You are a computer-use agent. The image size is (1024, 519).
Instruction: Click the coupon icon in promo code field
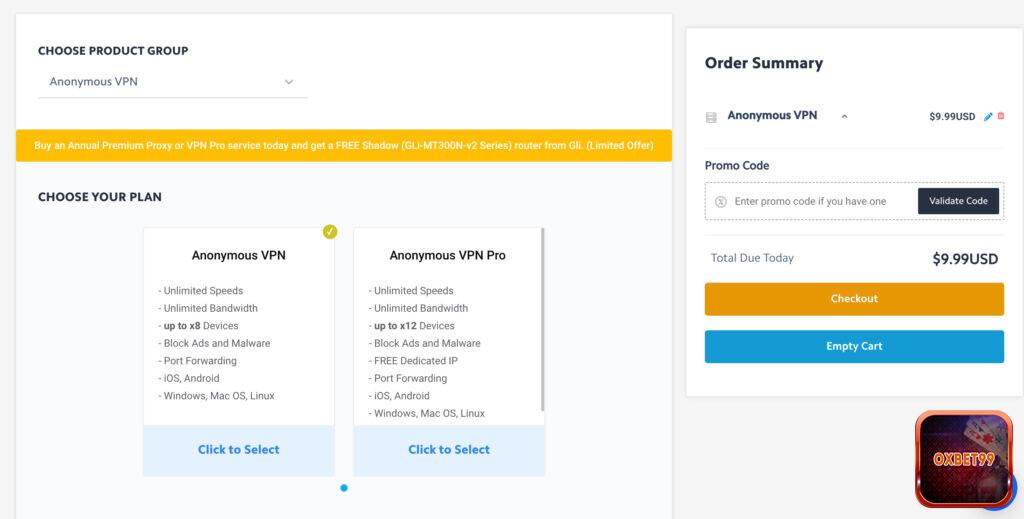pos(720,201)
